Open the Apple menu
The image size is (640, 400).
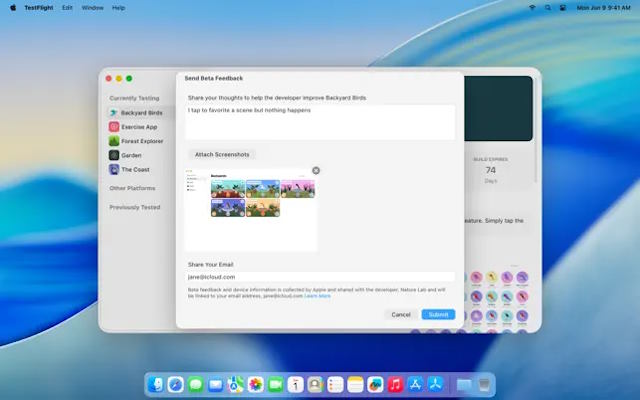[13, 8]
